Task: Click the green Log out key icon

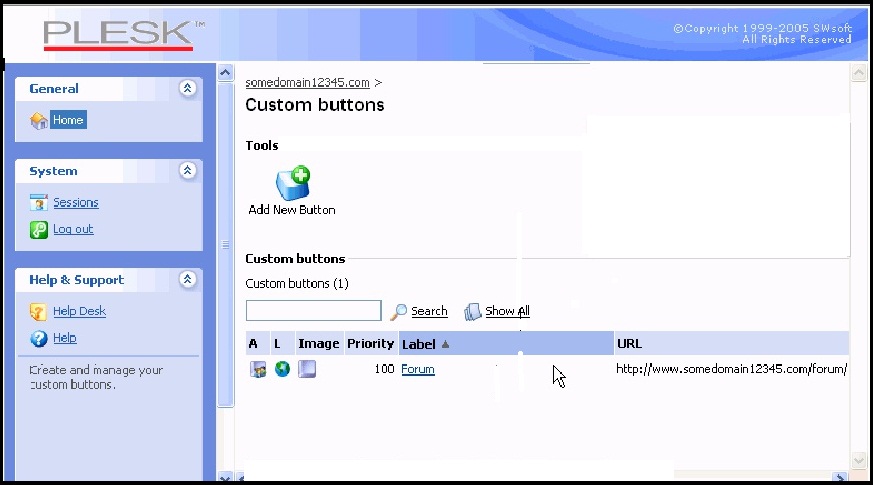Action: pos(38,229)
